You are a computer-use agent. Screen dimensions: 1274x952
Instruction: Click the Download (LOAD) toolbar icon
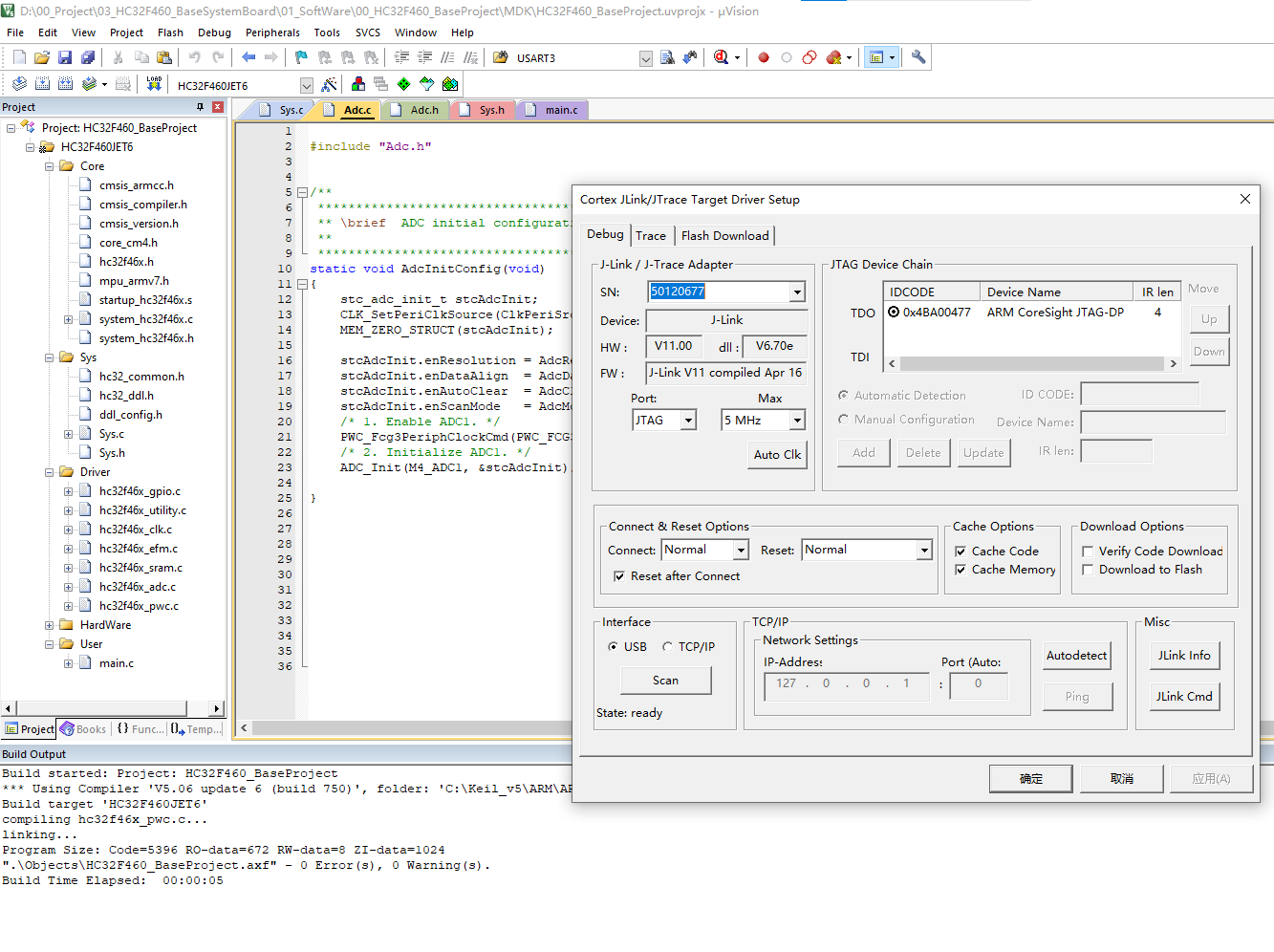click(154, 84)
